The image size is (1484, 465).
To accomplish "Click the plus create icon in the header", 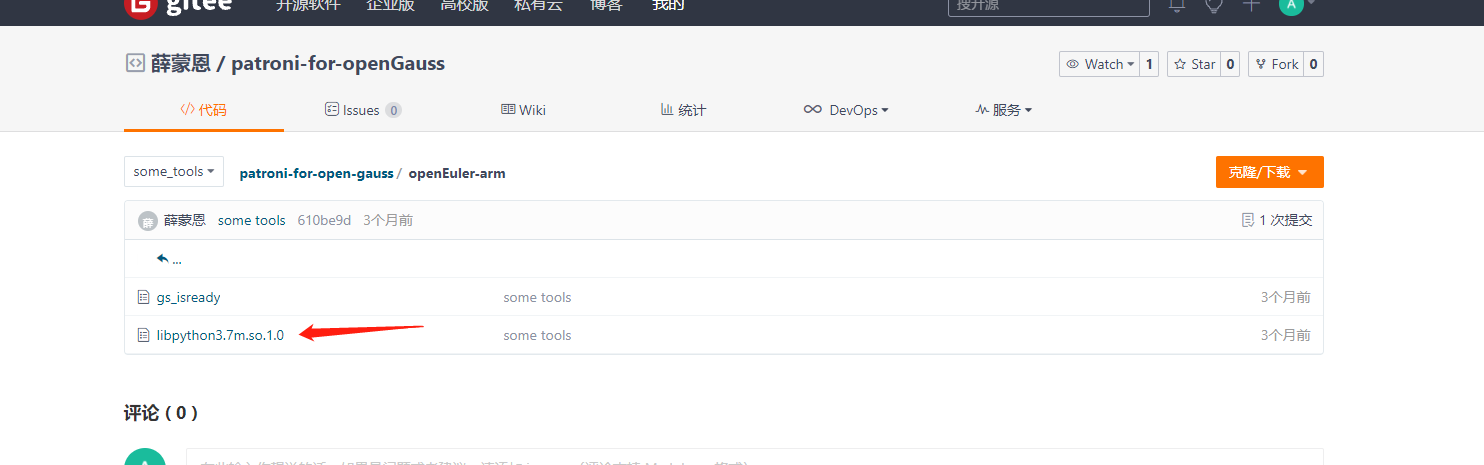I will click(x=1251, y=5).
